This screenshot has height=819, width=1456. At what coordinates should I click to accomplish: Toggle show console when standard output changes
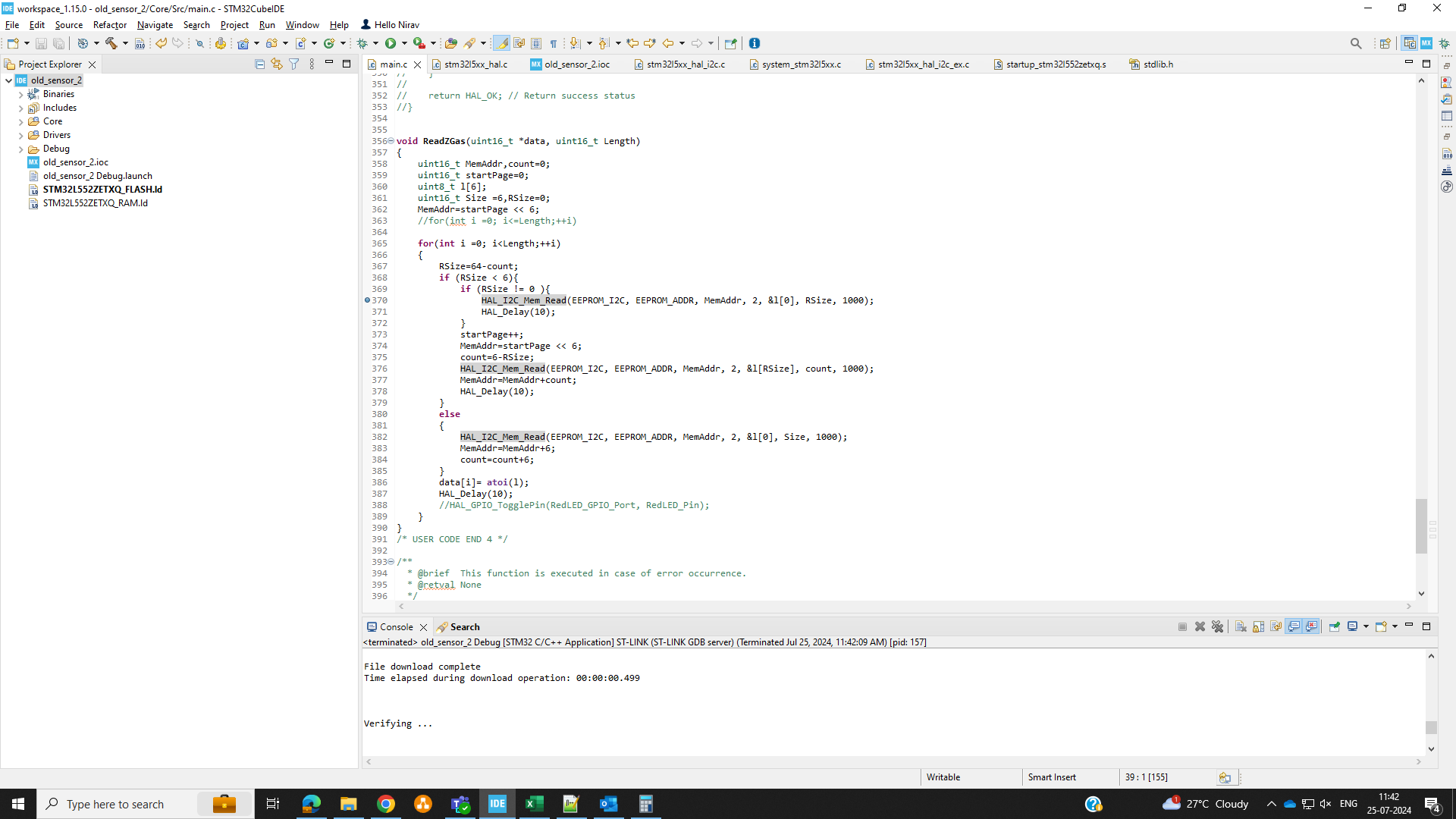coord(1294,626)
